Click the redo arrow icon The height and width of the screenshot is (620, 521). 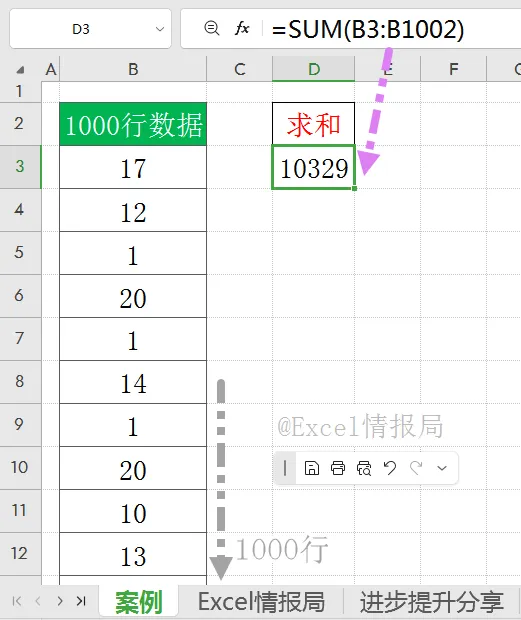tap(416, 468)
